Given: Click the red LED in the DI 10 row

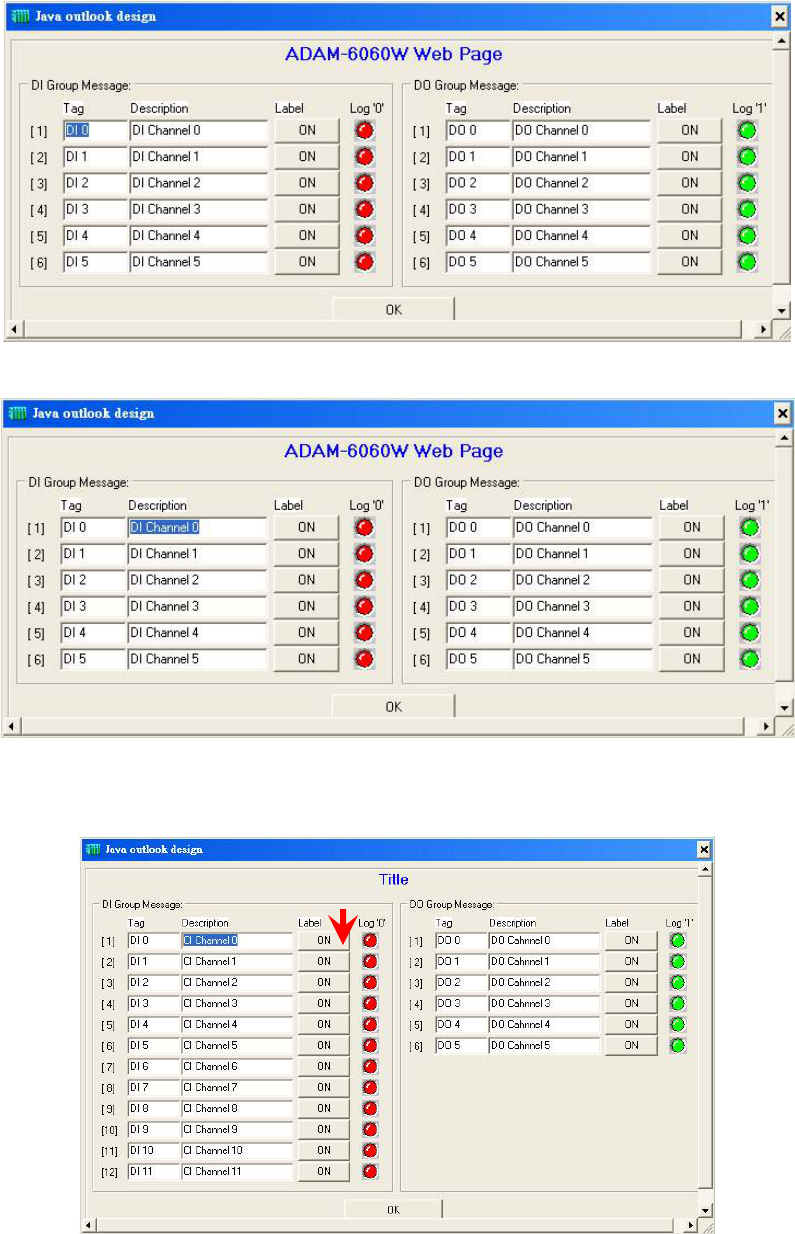Looking at the screenshot, I should pos(370,1150).
